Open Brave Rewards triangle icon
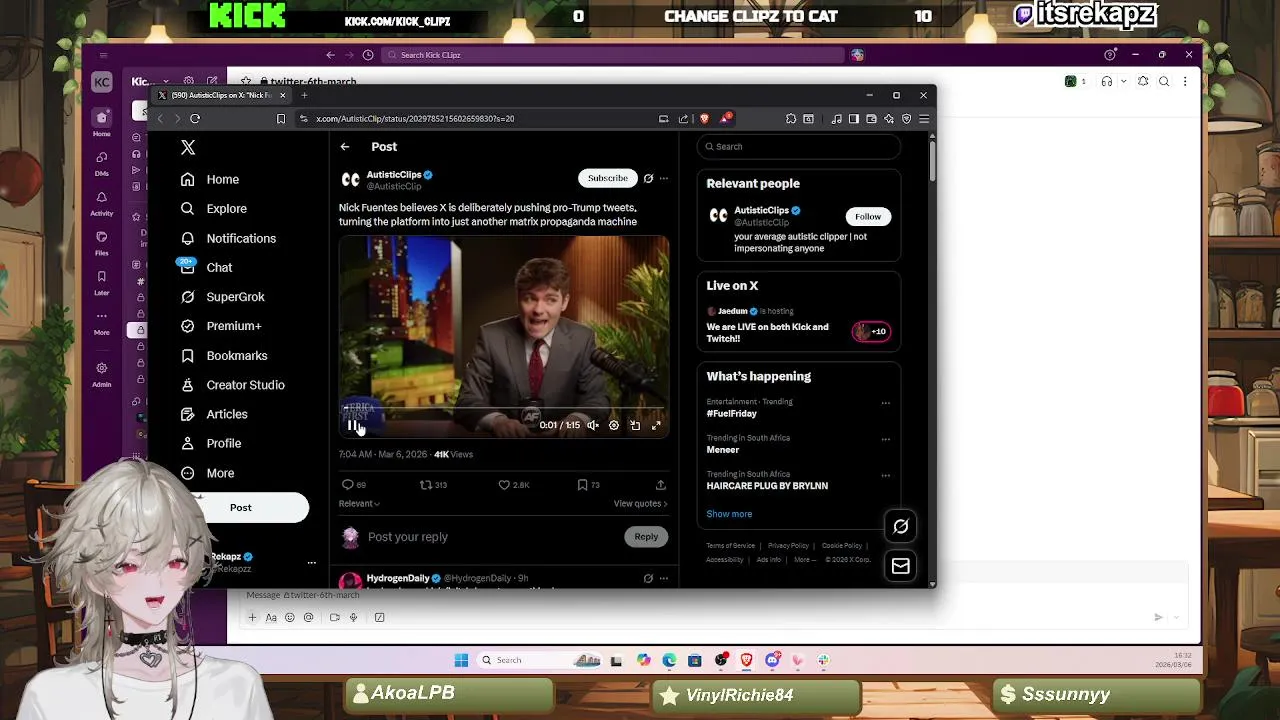1280x720 pixels. click(725, 119)
